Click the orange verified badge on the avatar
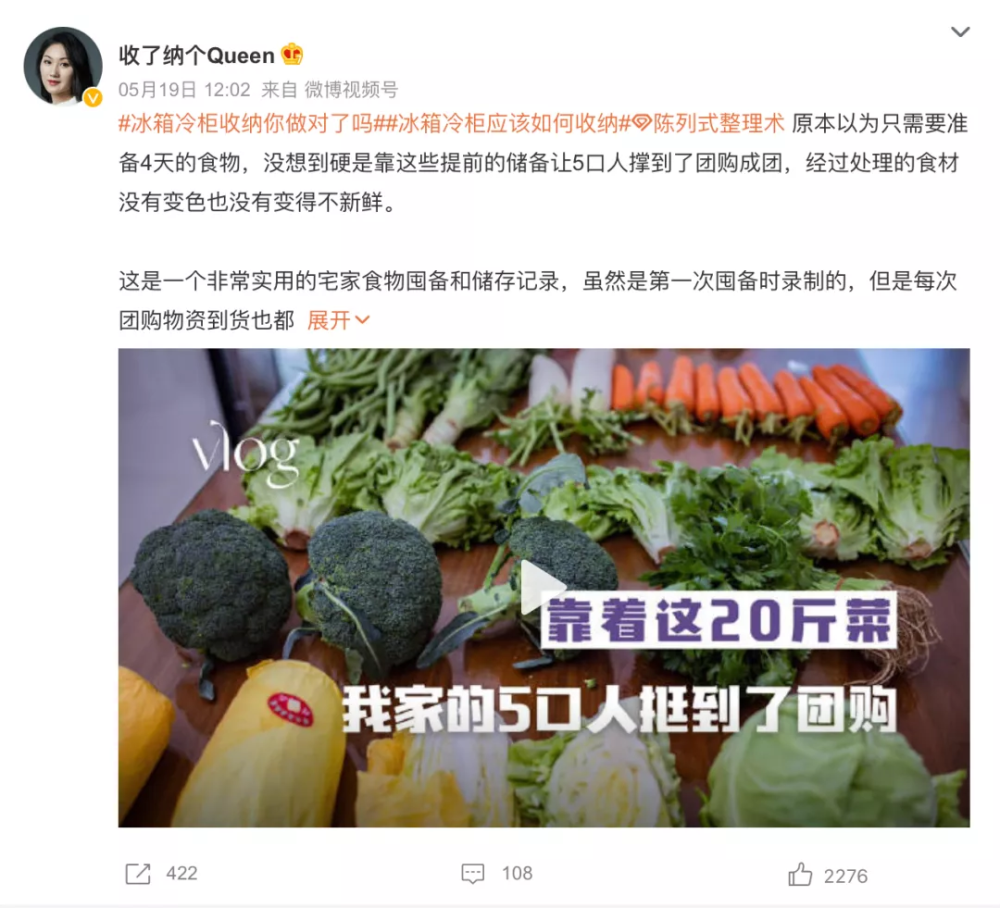The width and height of the screenshot is (1000, 908). [93, 98]
